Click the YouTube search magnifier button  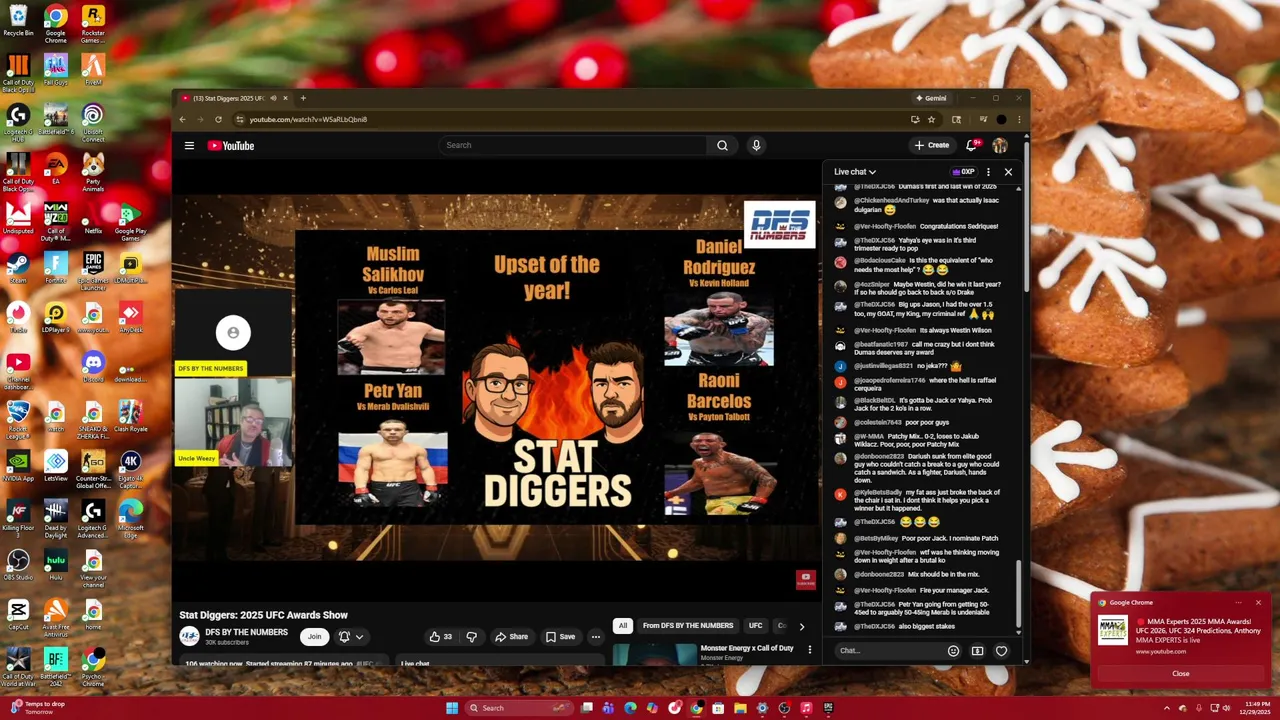722,145
